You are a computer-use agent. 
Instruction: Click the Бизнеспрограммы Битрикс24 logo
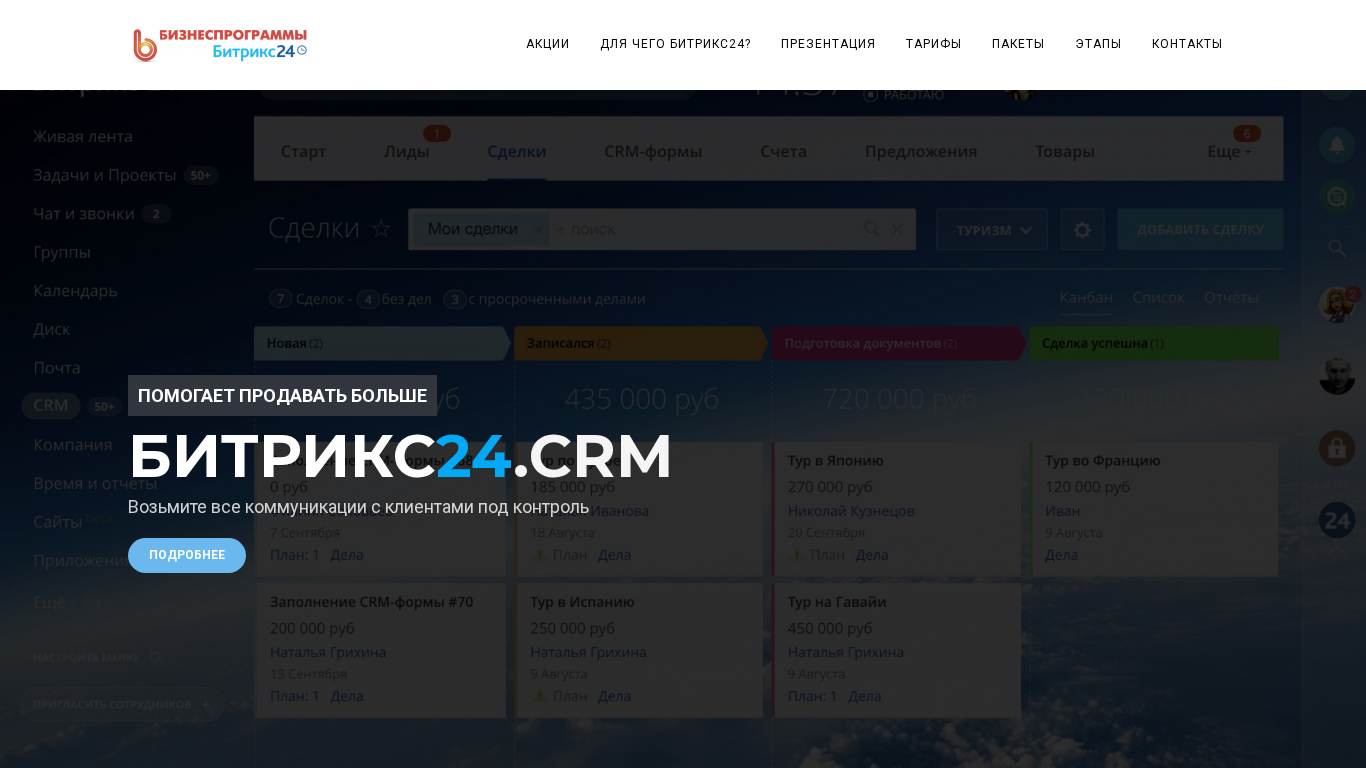point(220,45)
